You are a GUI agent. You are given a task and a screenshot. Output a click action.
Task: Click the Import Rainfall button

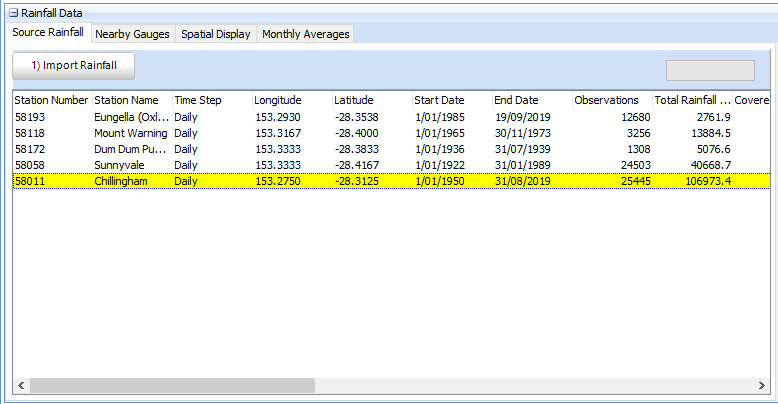74,66
